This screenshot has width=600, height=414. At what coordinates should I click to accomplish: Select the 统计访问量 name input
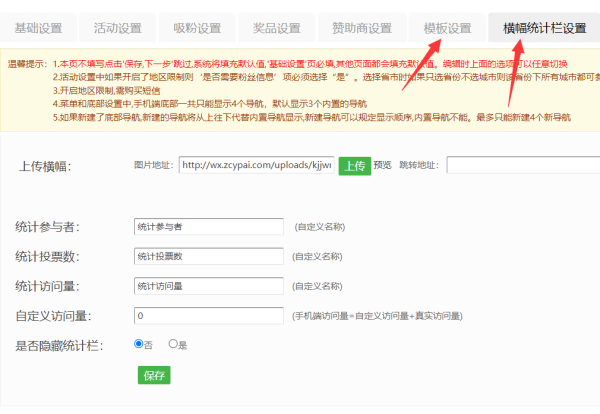coord(209,286)
